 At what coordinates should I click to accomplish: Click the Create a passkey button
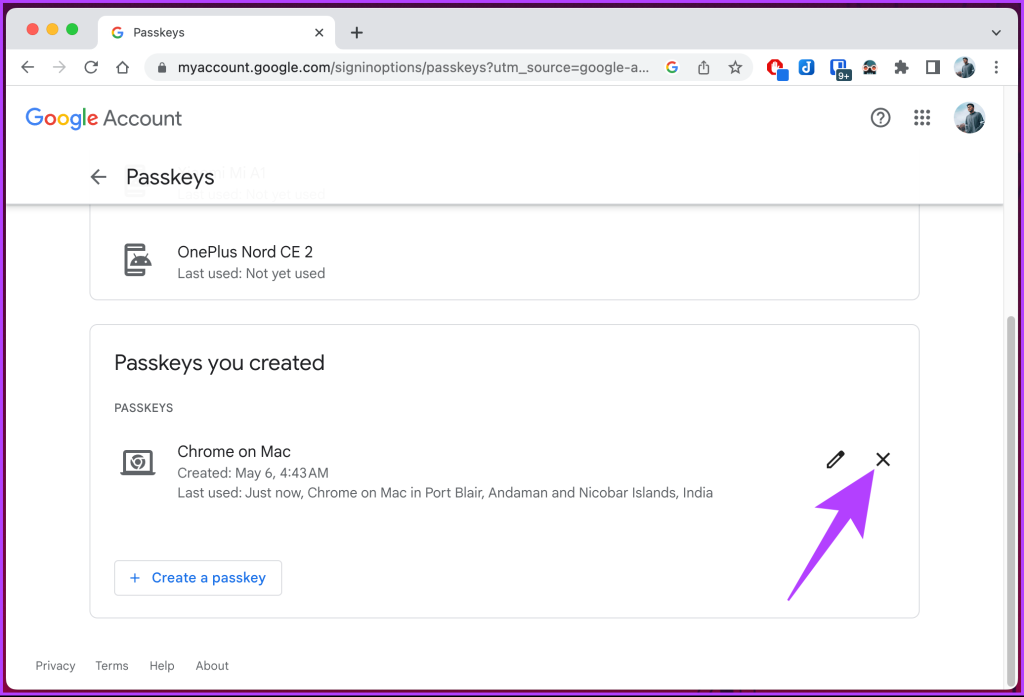coord(197,578)
